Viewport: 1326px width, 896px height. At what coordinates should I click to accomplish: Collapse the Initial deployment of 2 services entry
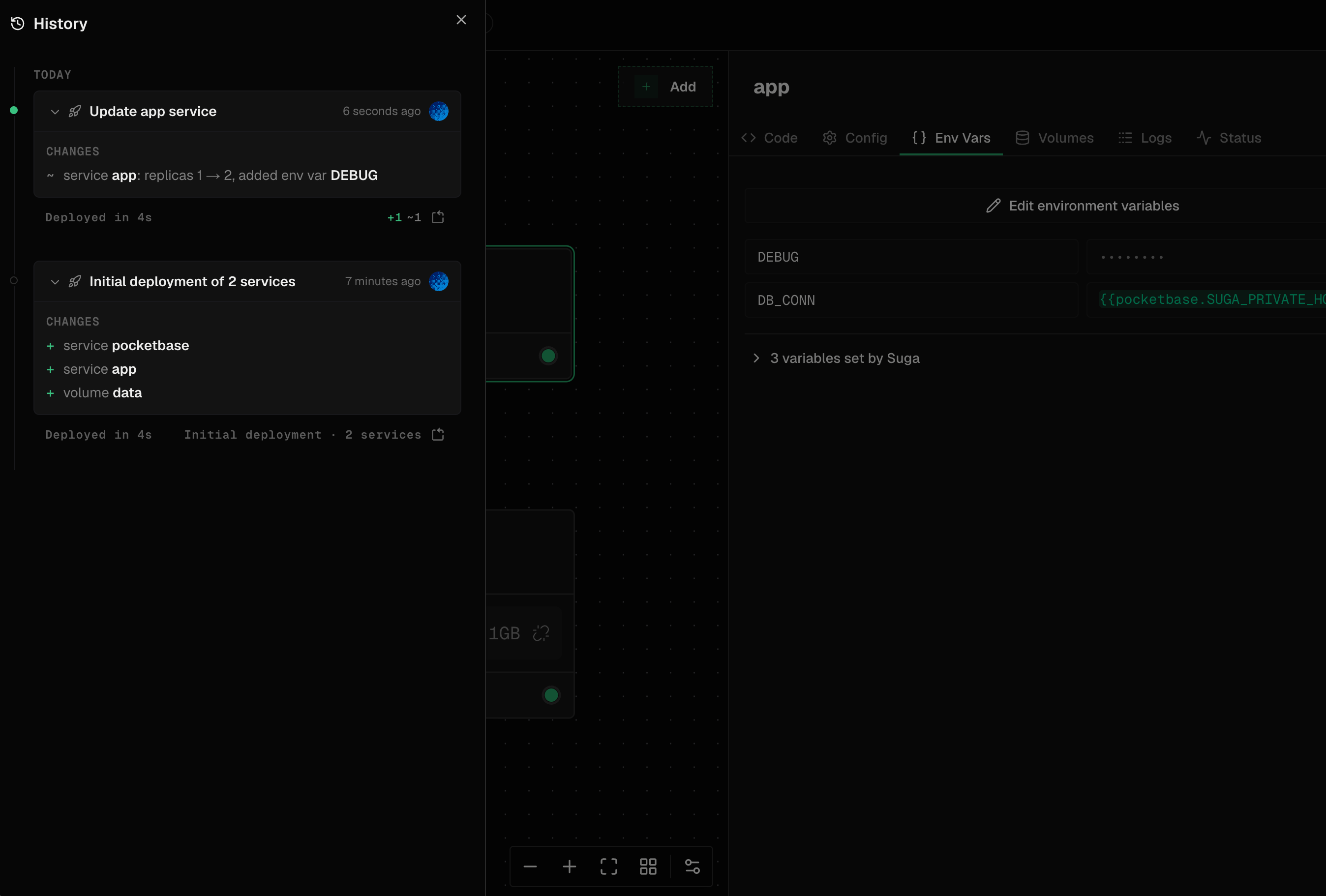pyautogui.click(x=55, y=282)
